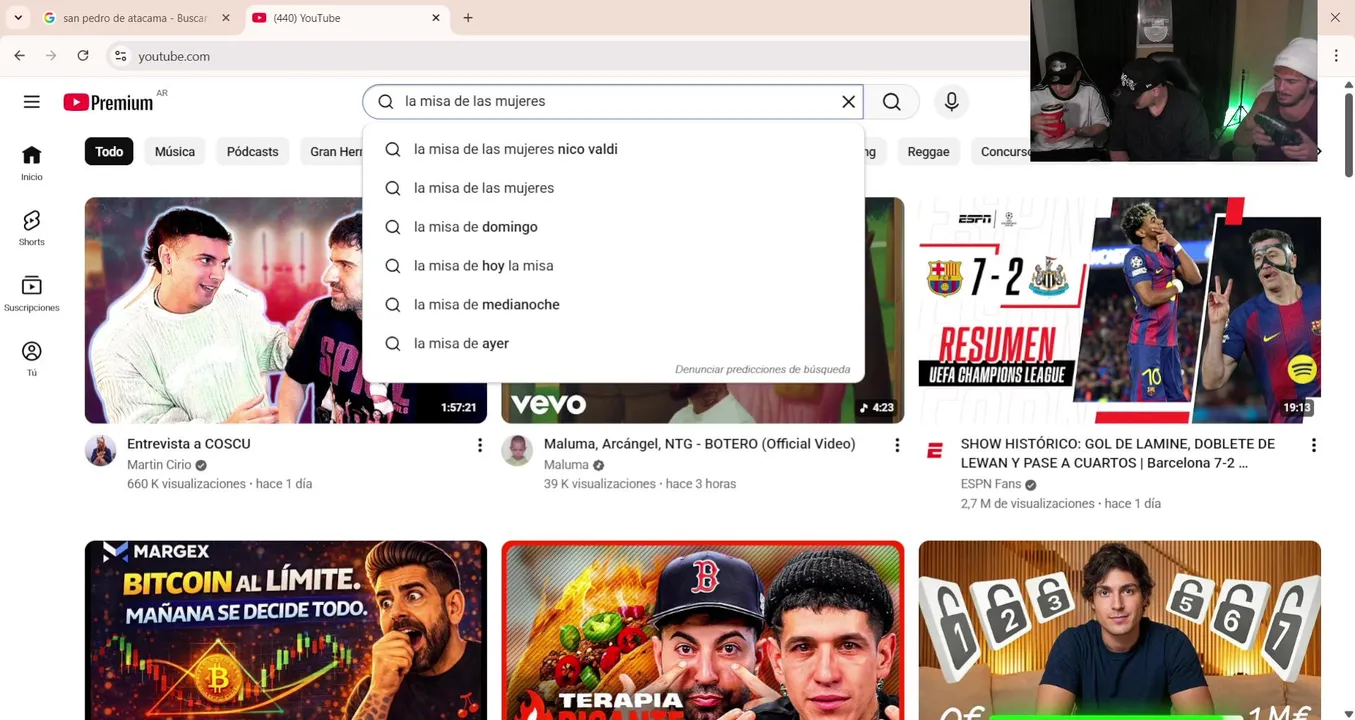Reload the YouTube page

click(83, 56)
